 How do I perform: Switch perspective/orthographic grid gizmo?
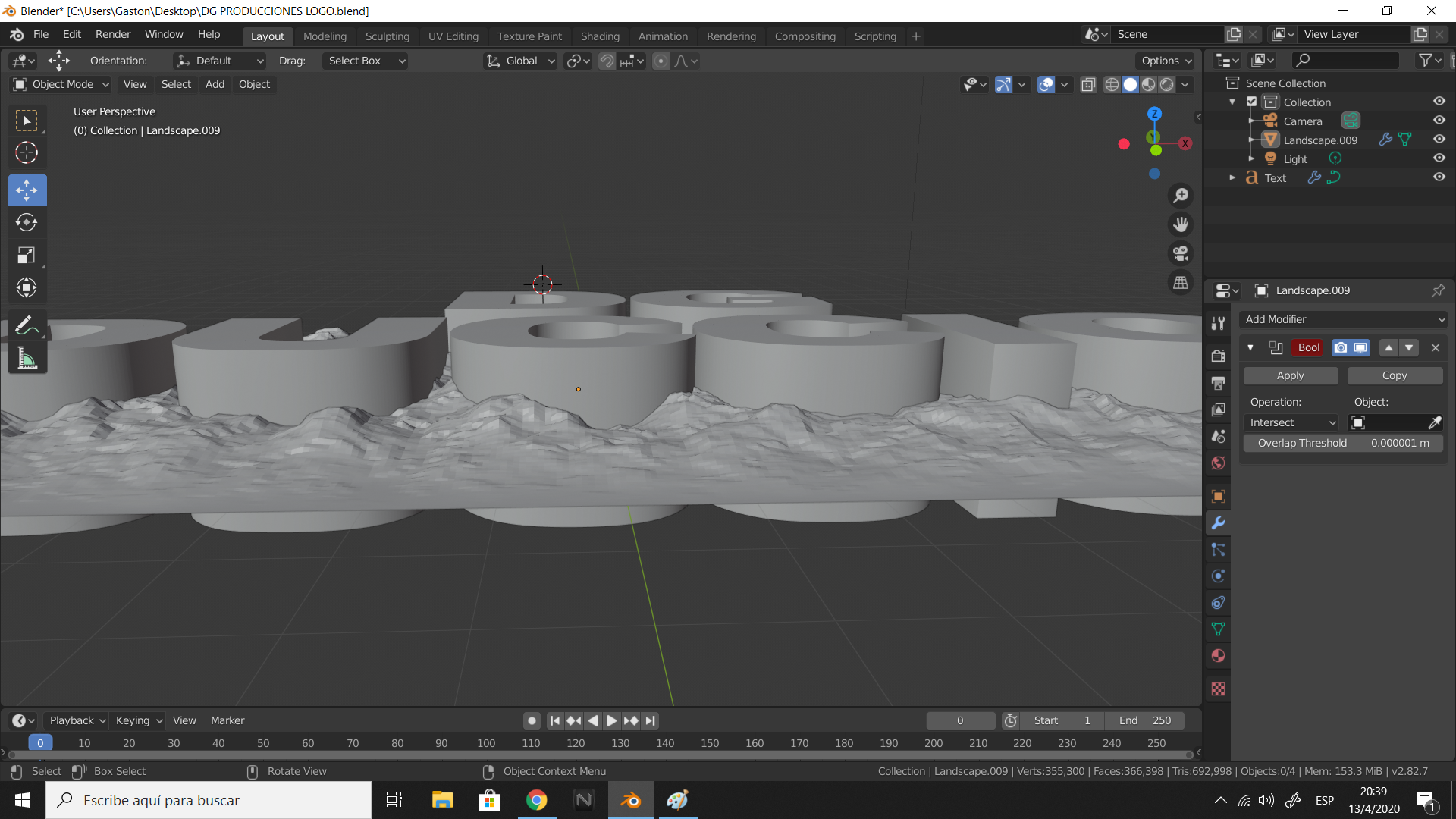pos(1181,282)
